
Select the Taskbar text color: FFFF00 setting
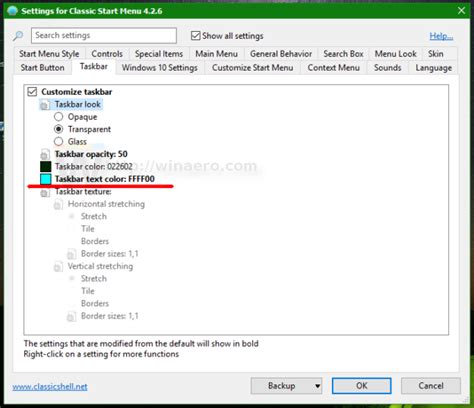(105, 179)
